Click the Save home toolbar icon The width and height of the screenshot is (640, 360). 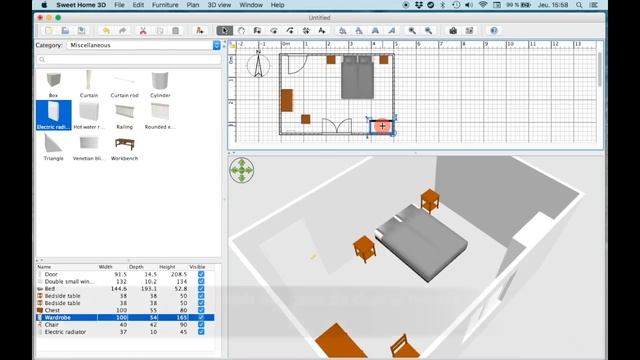pos(82,31)
